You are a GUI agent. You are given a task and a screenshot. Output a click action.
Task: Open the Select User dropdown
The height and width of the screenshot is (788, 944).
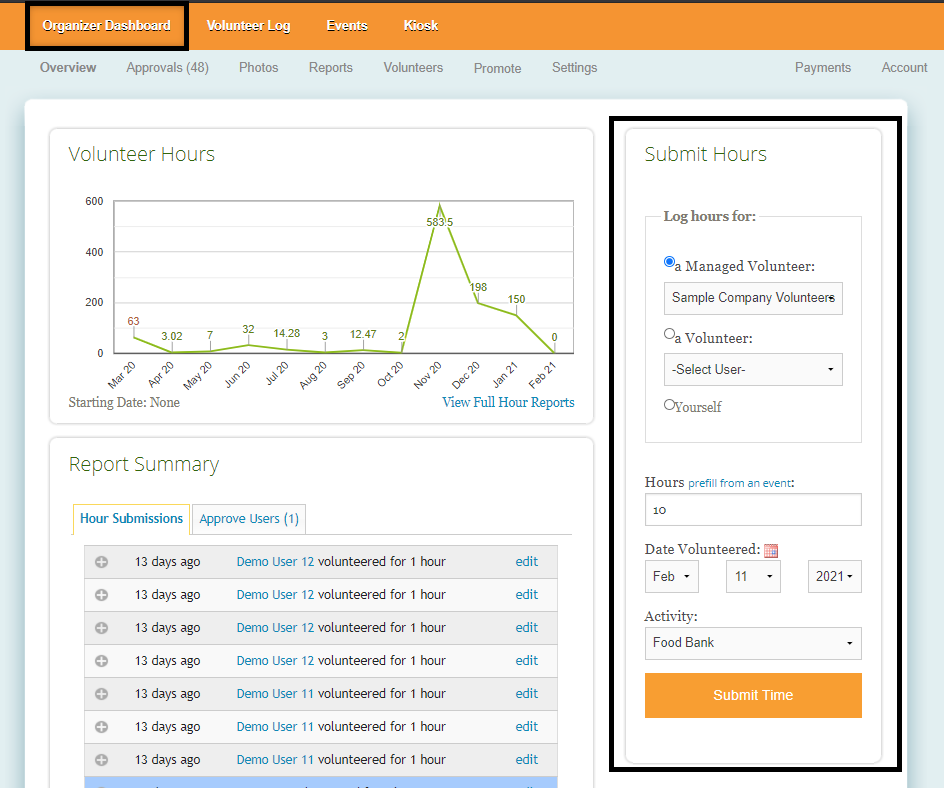point(753,369)
